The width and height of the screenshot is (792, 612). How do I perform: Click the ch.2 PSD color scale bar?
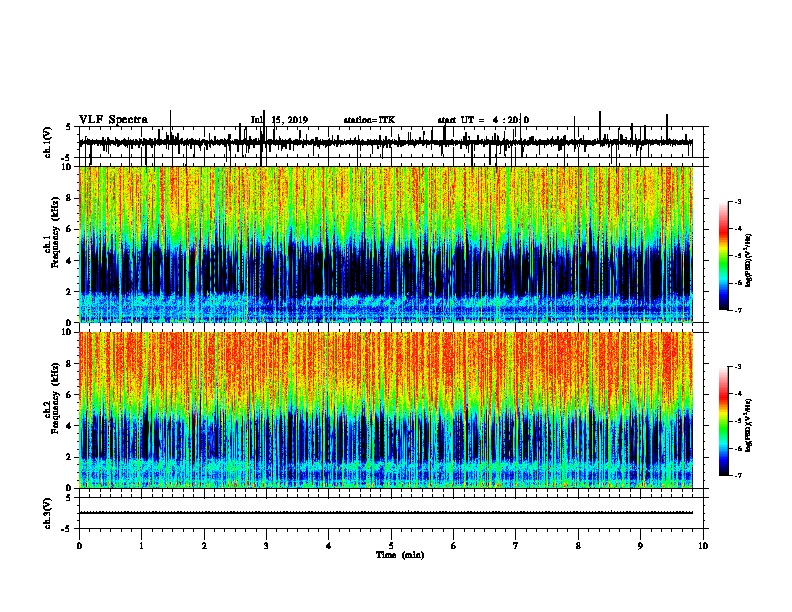pyautogui.click(x=724, y=421)
